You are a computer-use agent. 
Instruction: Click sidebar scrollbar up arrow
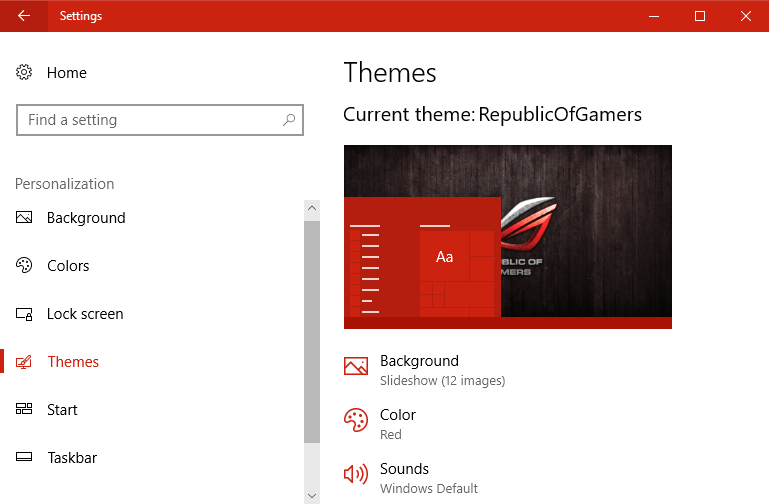312,208
